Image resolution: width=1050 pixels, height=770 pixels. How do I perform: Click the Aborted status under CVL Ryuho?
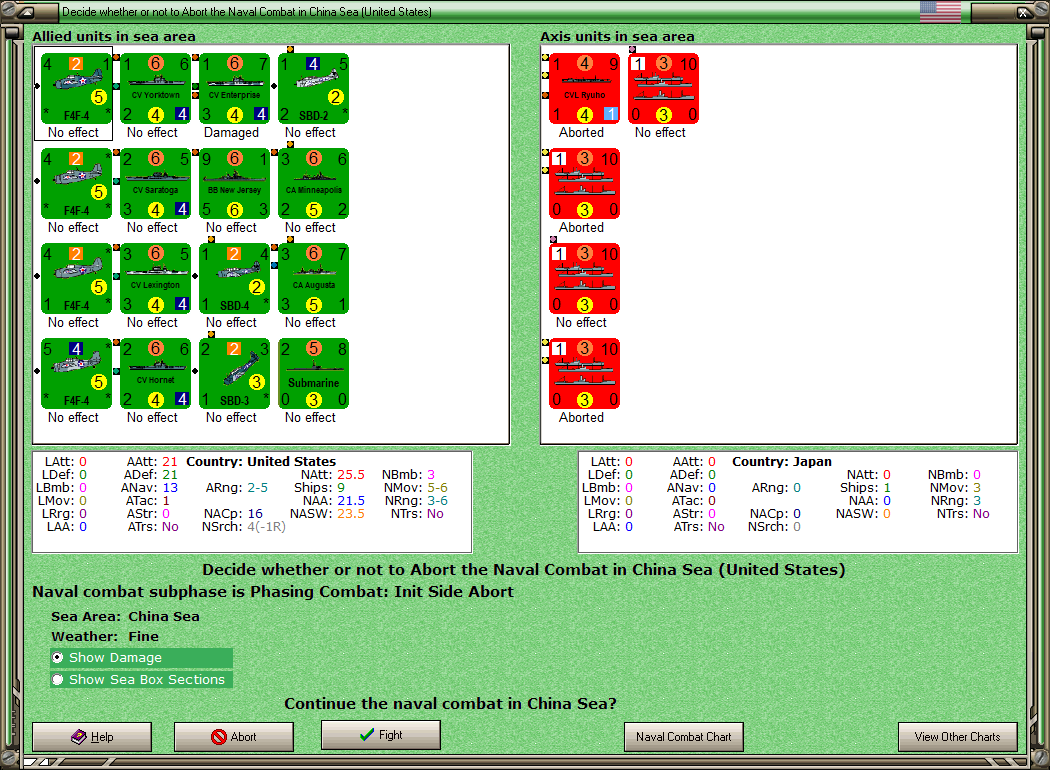(x=581, y=133)
